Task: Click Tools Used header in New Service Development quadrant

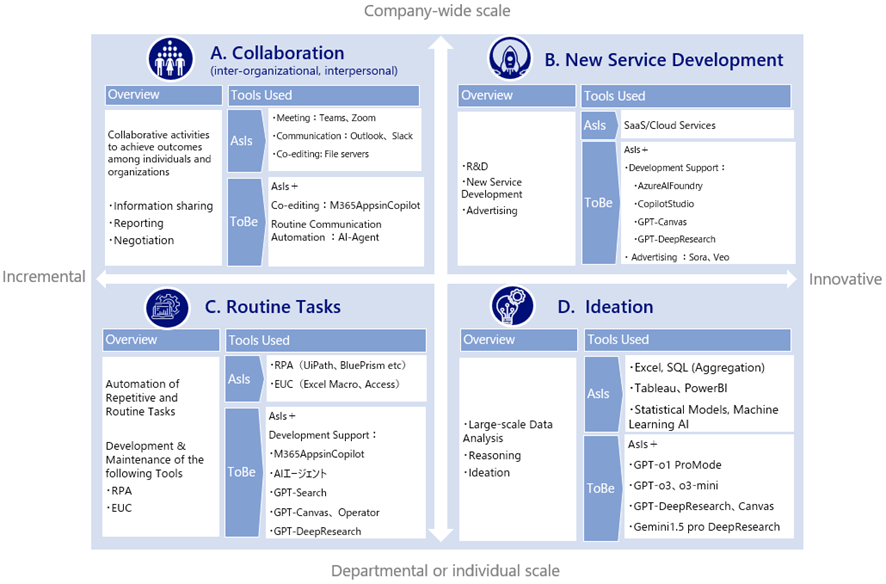Action: (x=686, y=96)
